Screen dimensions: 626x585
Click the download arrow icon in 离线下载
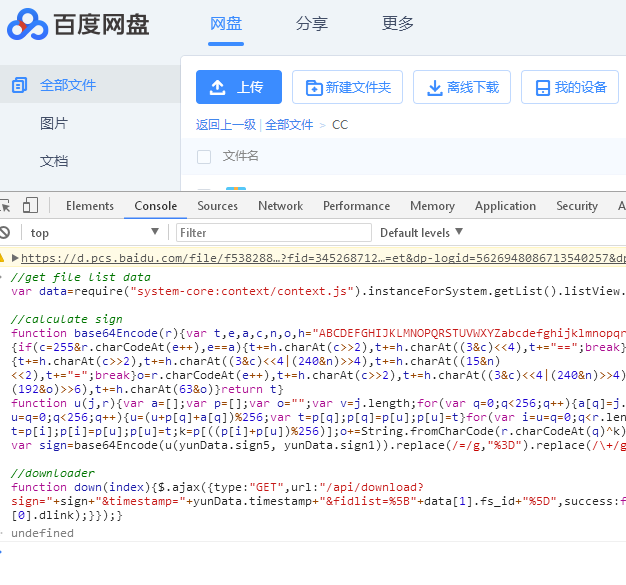(x=435, y=87)
